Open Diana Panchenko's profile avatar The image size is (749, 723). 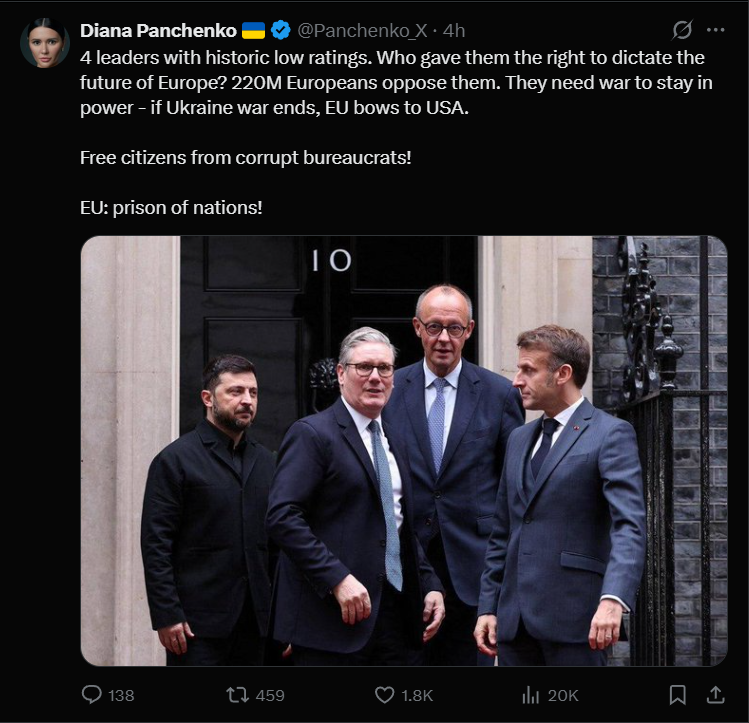[x=45, y=43]
